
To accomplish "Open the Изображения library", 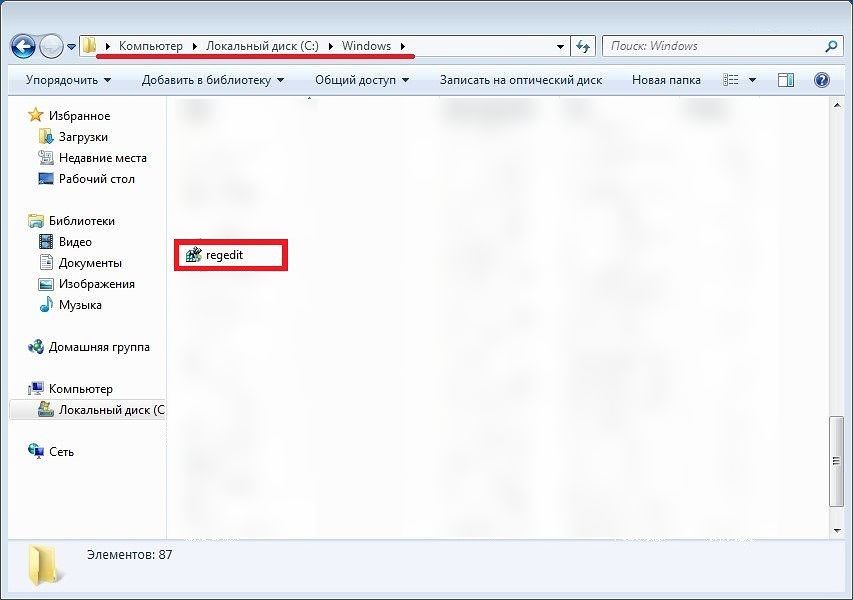I will [x=97, y=284].
